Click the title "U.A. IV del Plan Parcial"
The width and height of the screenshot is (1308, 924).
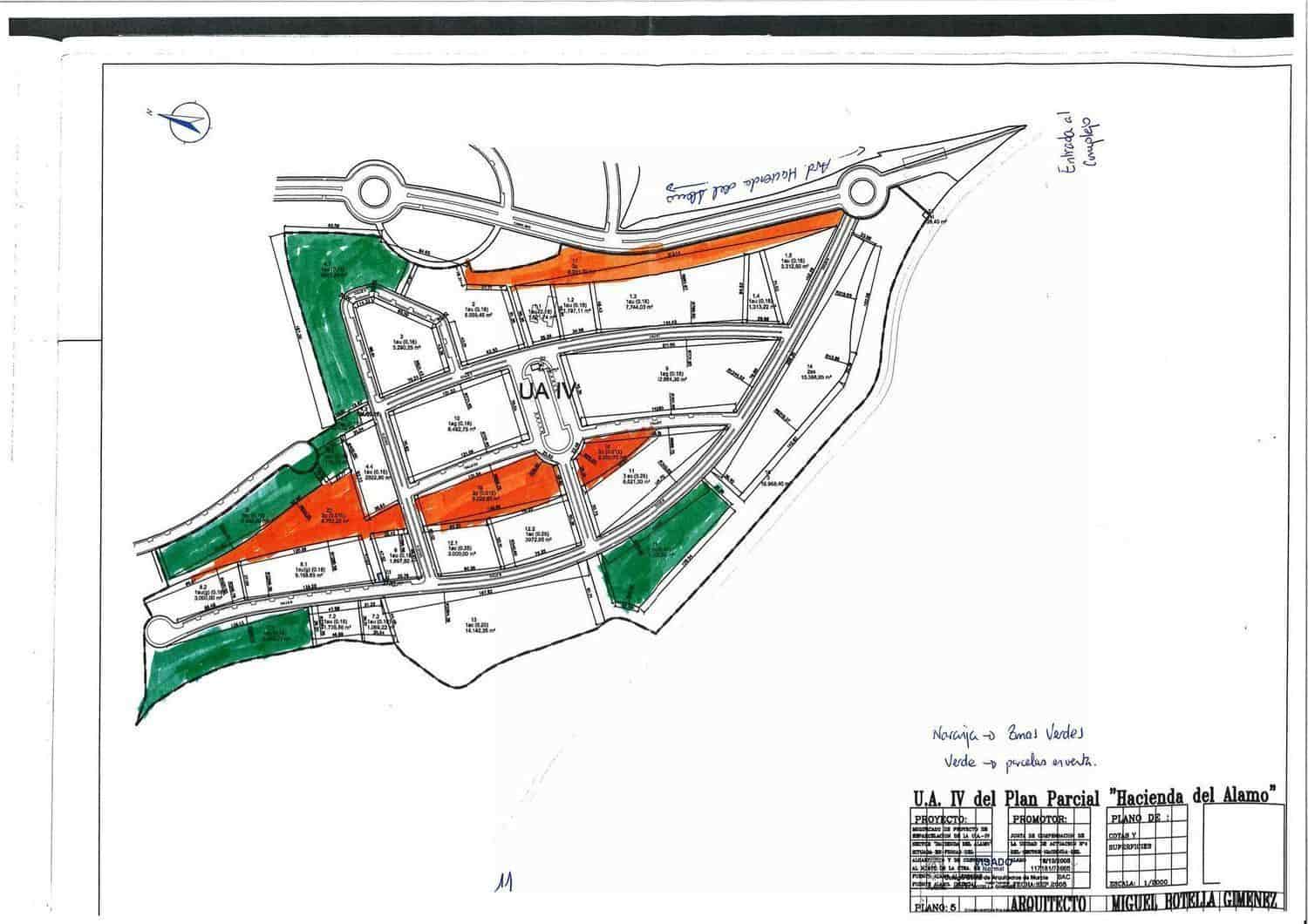(1008, 796)
